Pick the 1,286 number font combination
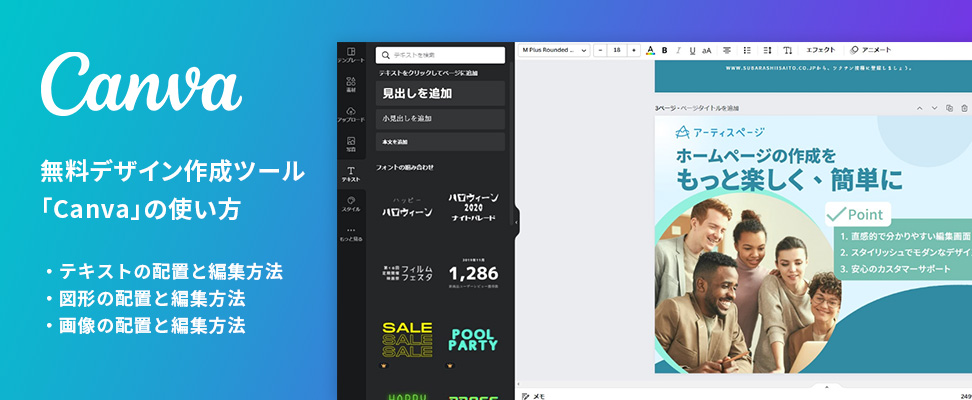972x400 pixels. [474, 273]
